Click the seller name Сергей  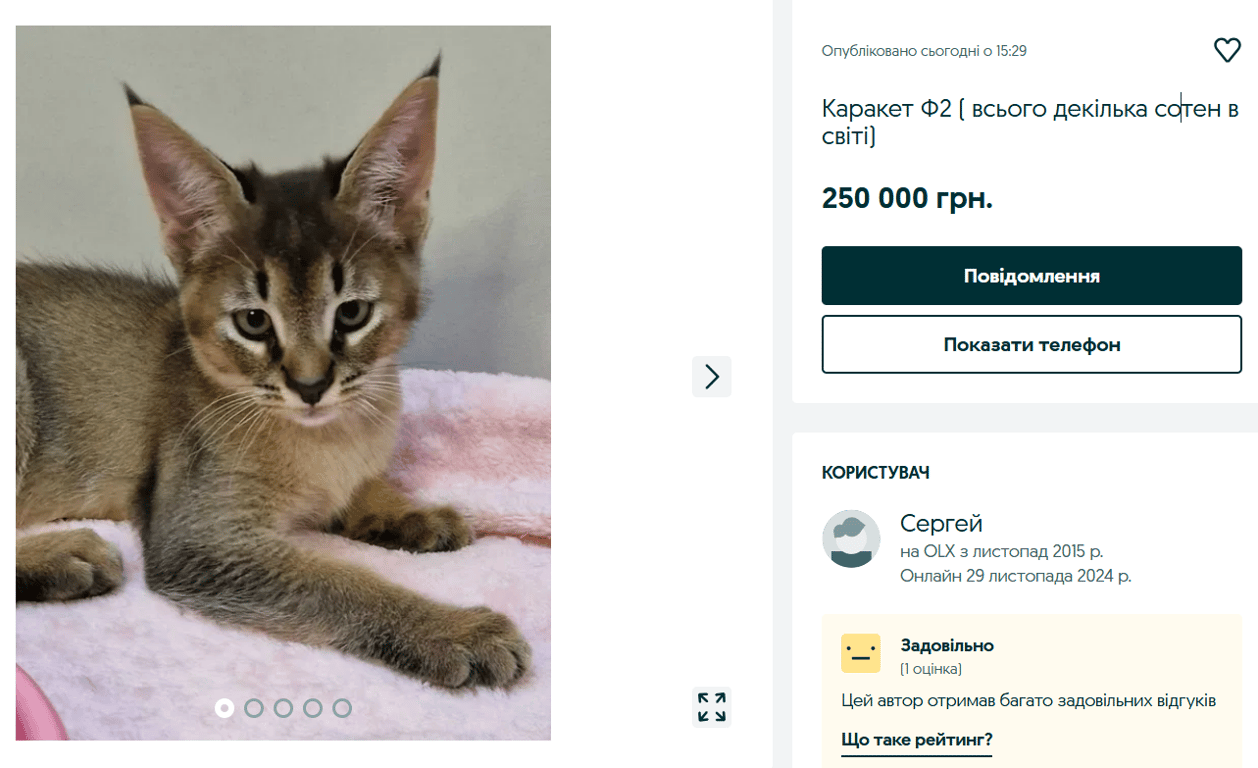point(941,522)
